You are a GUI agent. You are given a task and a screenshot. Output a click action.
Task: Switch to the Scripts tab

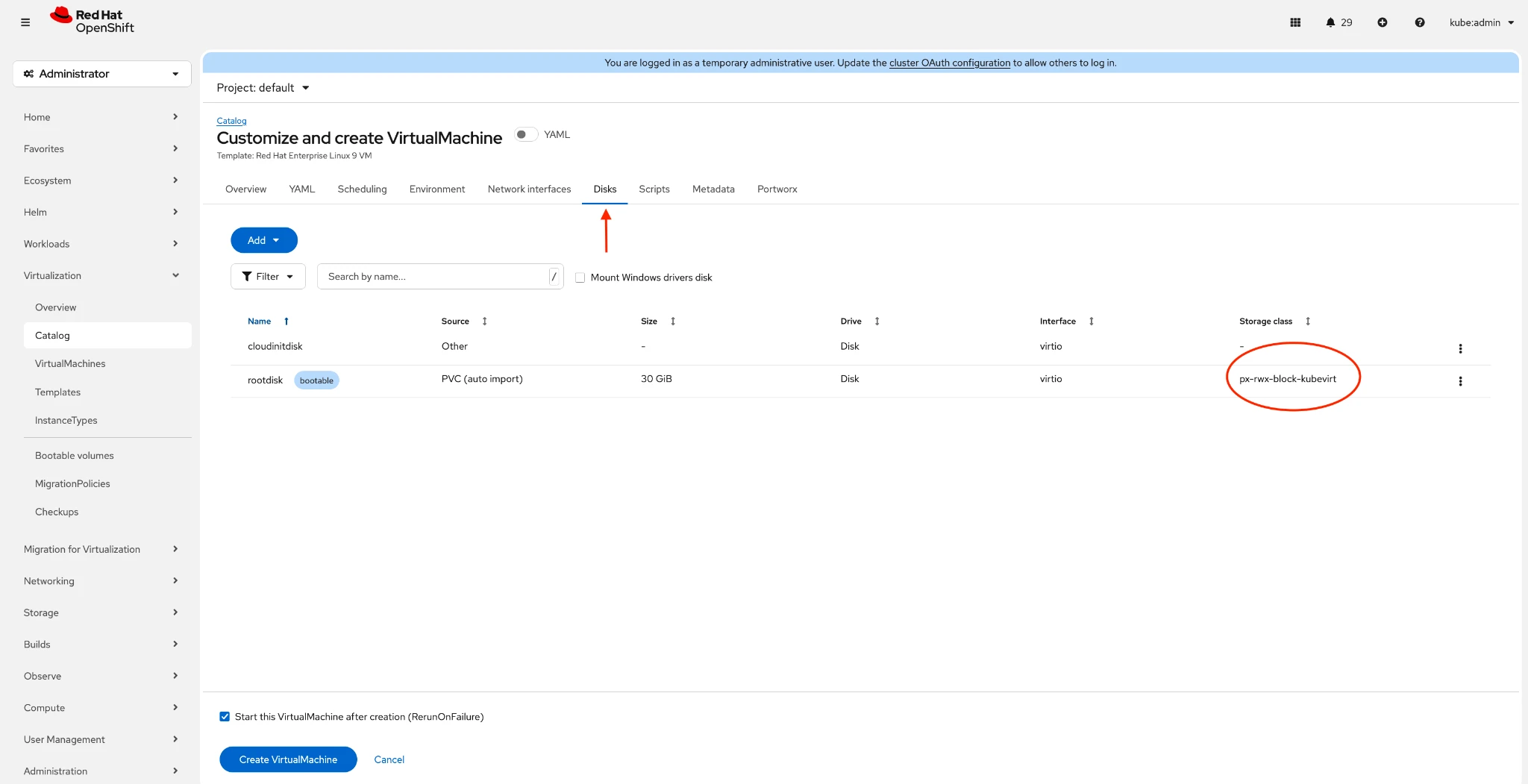[x=654, y=189]
